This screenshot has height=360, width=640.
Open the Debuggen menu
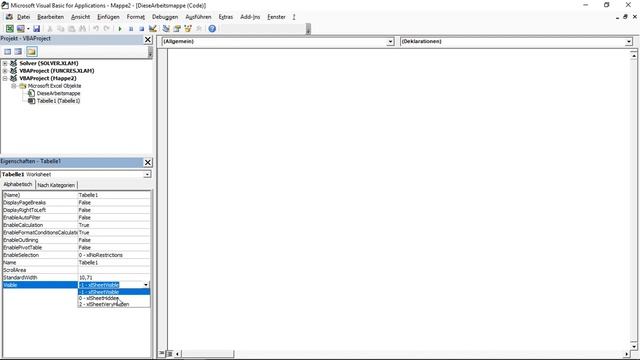165,17
